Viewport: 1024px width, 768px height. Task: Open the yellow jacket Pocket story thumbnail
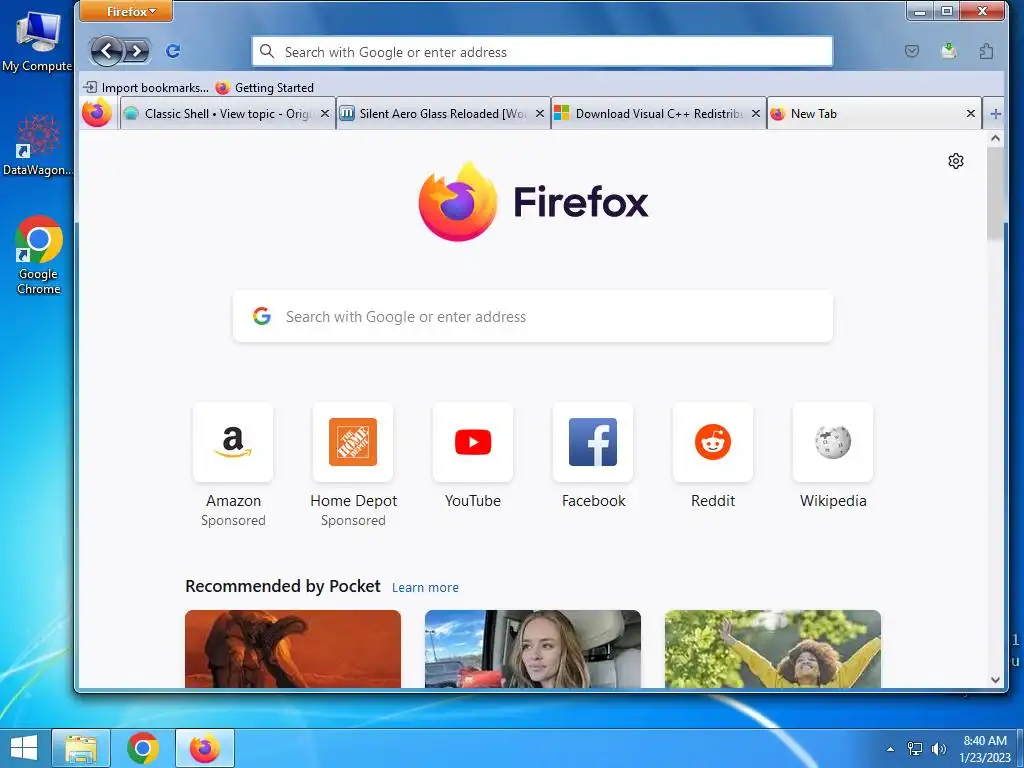[x=773, y=648]
